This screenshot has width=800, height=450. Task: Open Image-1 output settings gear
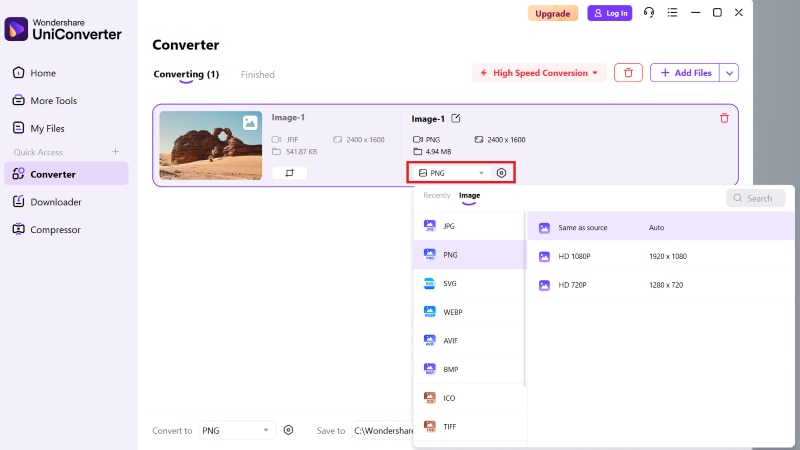[502, 173]
